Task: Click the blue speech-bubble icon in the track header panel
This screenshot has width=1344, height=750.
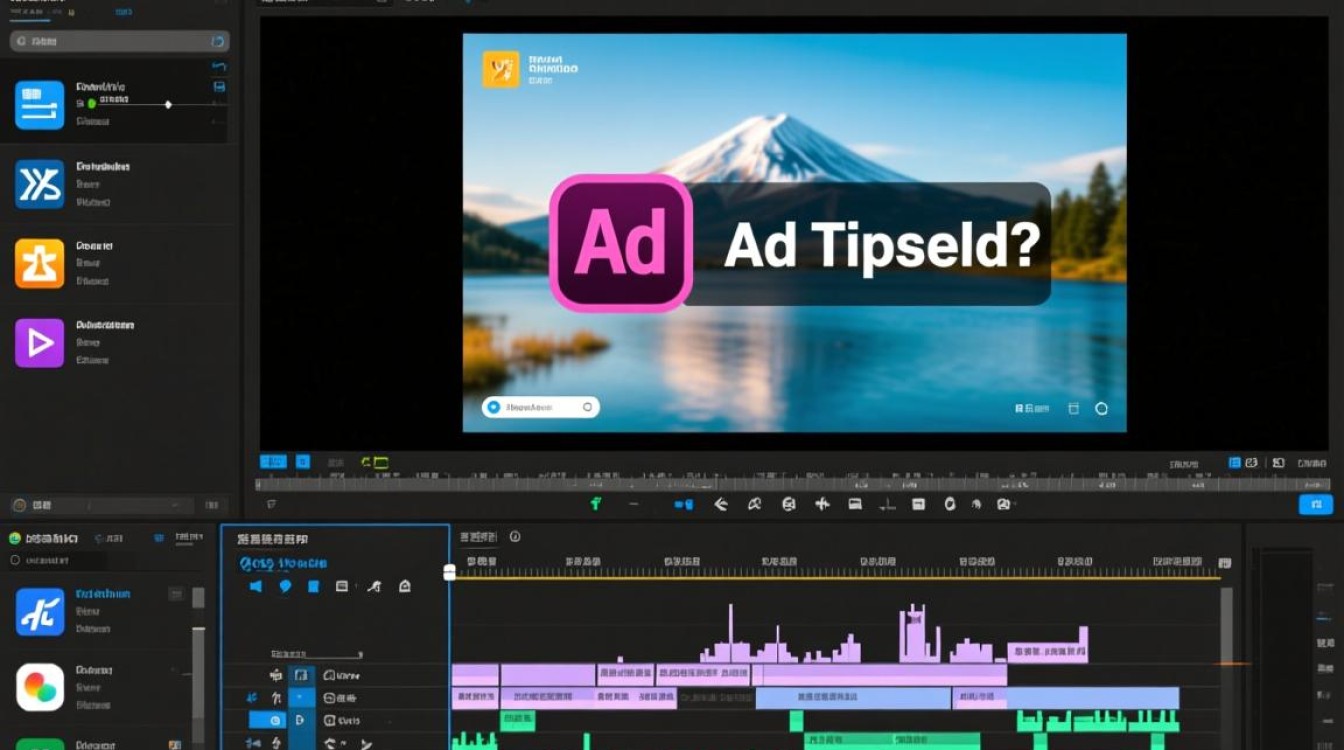Action: pos(284,586)
